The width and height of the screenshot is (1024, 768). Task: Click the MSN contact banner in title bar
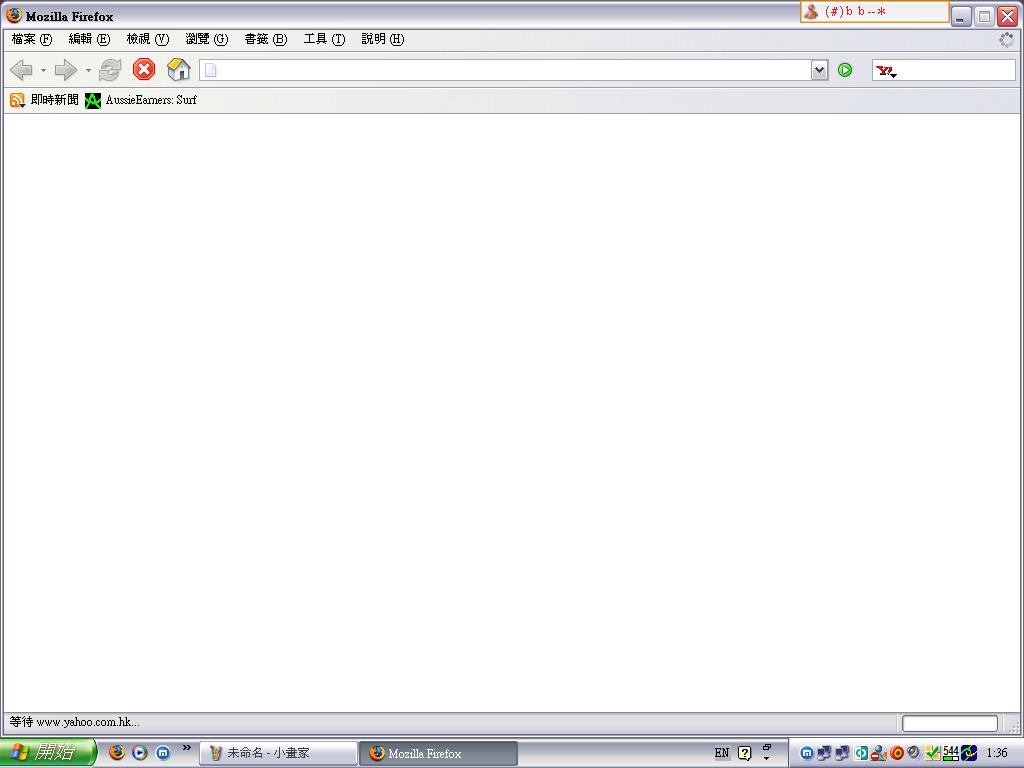click(x=874, y=12)
